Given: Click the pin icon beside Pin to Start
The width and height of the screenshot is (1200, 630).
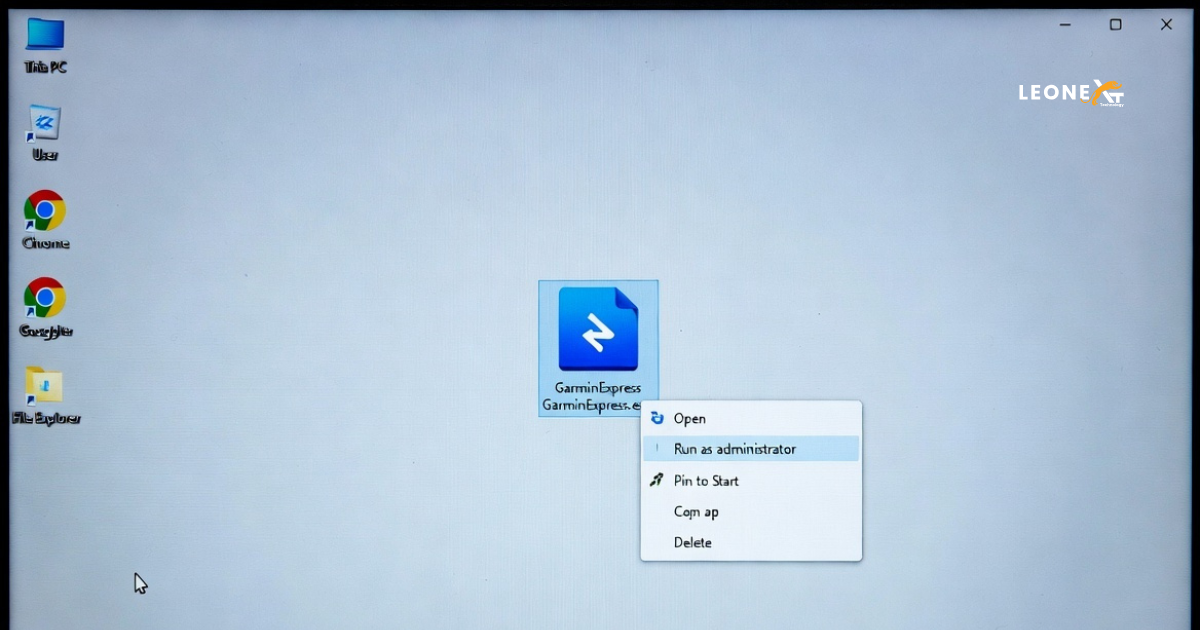Looking at the screenshot, I should pyautogui.click(x=657, y=480).
